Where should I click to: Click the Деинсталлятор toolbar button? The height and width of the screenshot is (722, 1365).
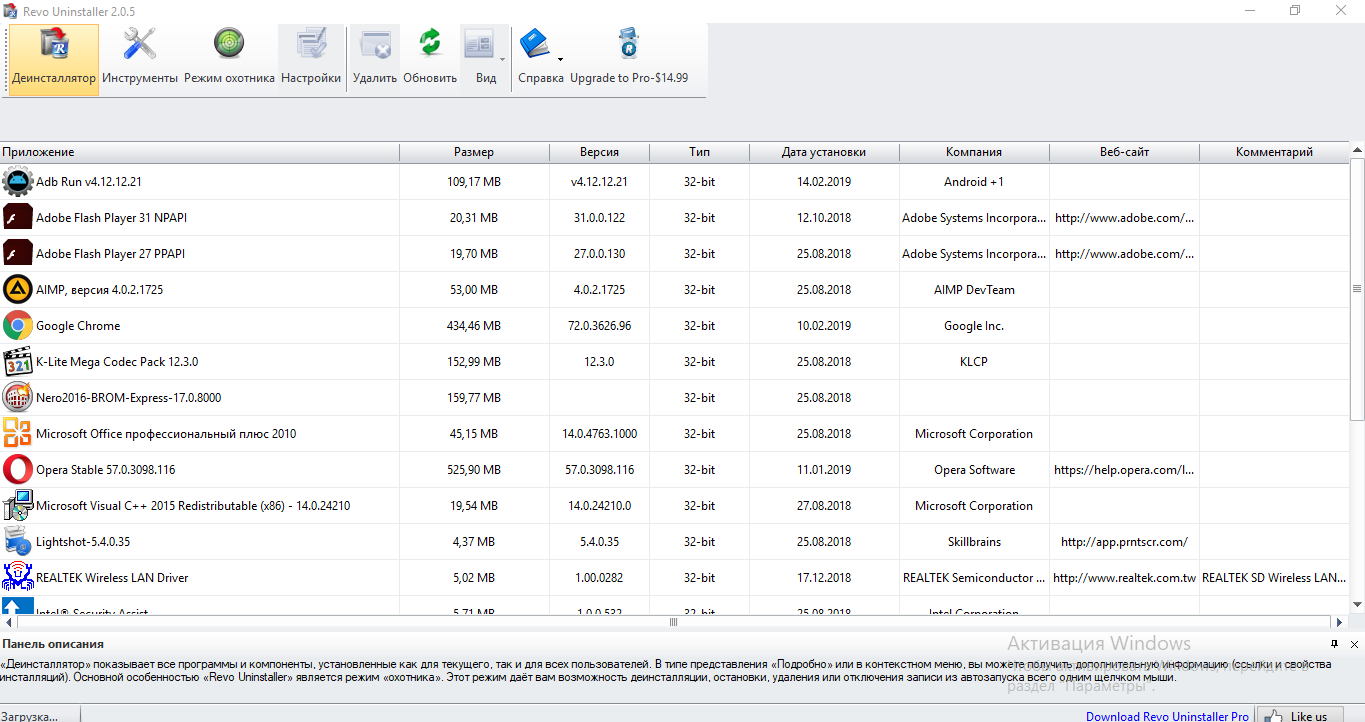[54, 57]
